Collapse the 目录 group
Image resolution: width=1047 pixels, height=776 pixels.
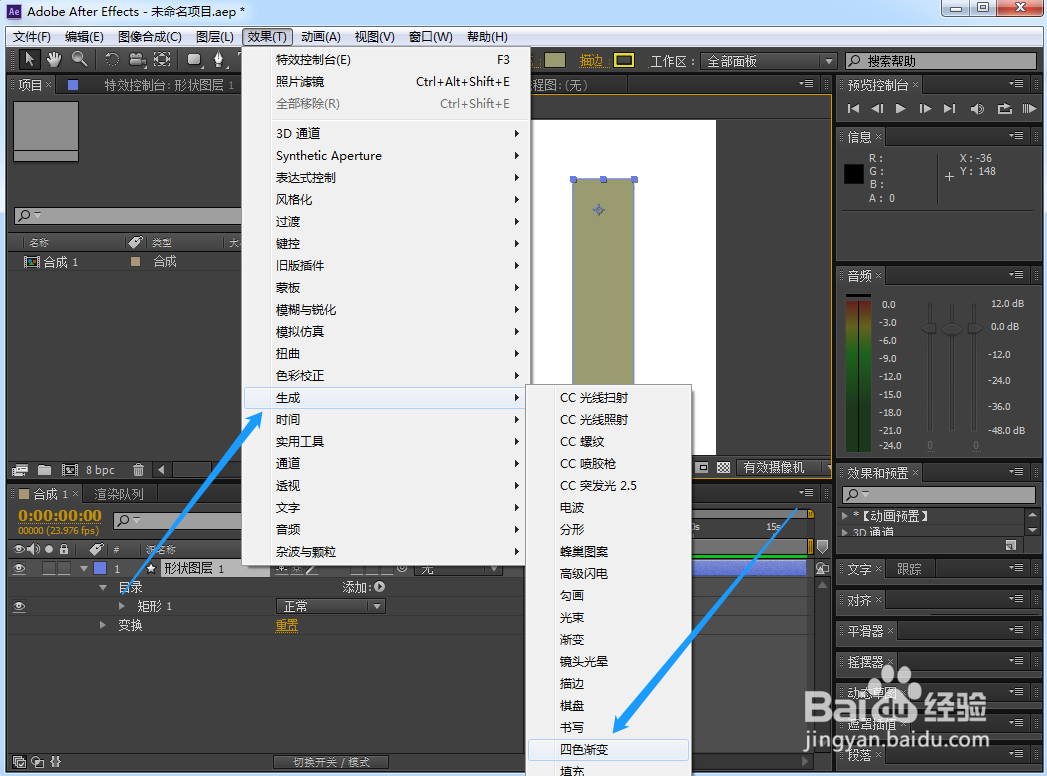103,588
